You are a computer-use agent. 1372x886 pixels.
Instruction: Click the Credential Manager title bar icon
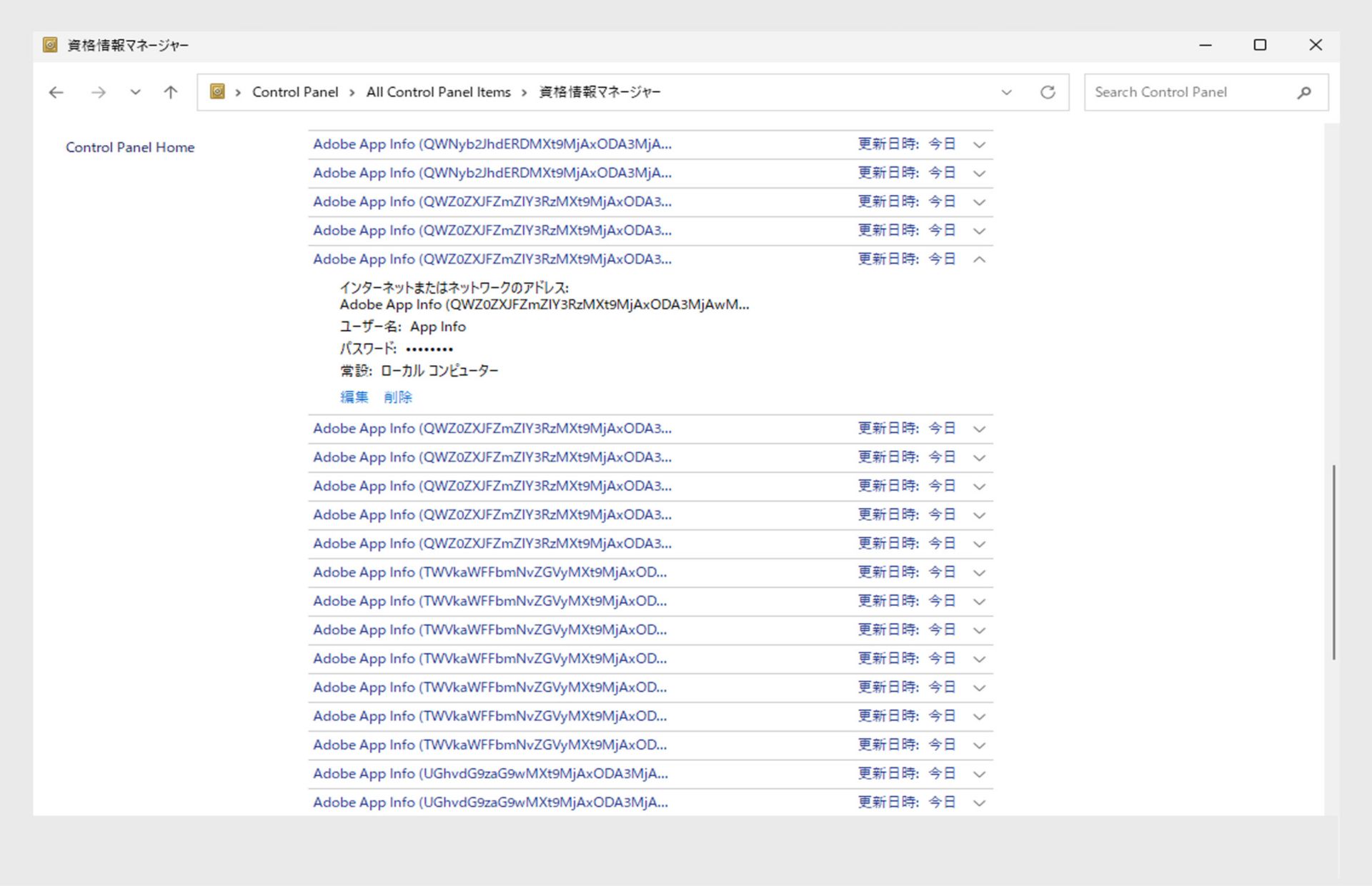[50, 45]
